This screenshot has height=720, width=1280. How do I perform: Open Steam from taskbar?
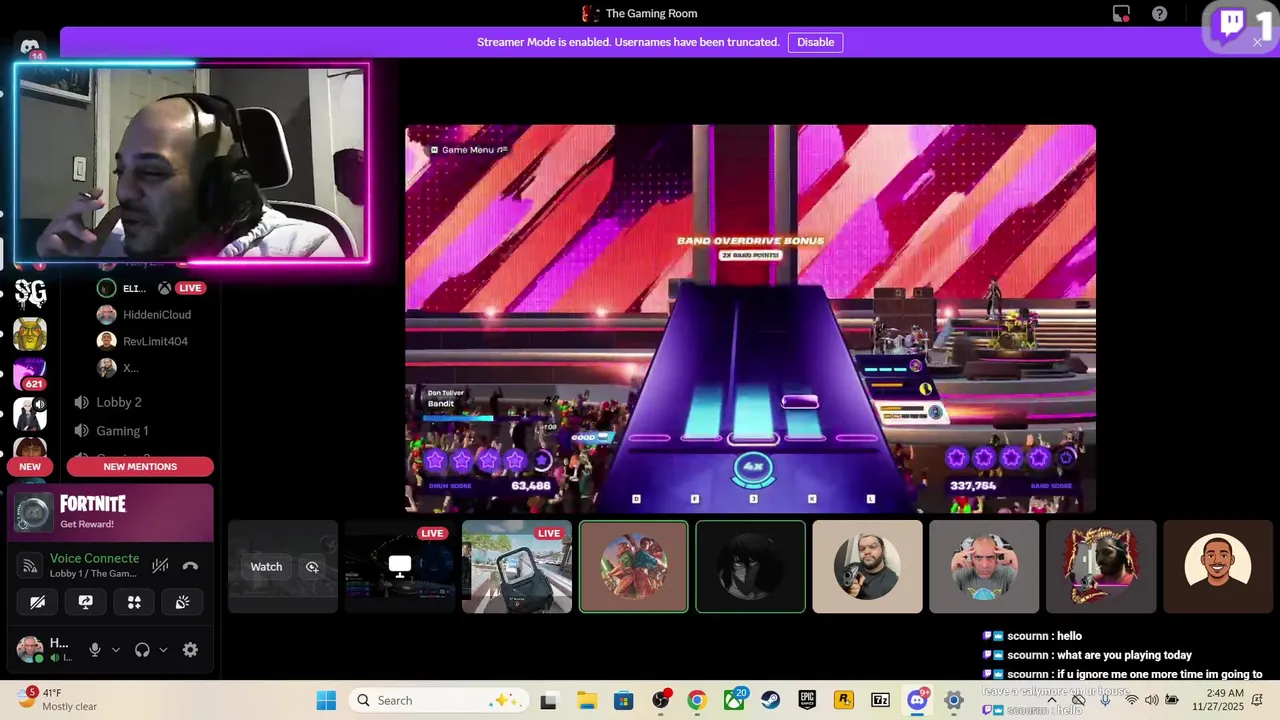pyautogui.click(x=771, y=700)
